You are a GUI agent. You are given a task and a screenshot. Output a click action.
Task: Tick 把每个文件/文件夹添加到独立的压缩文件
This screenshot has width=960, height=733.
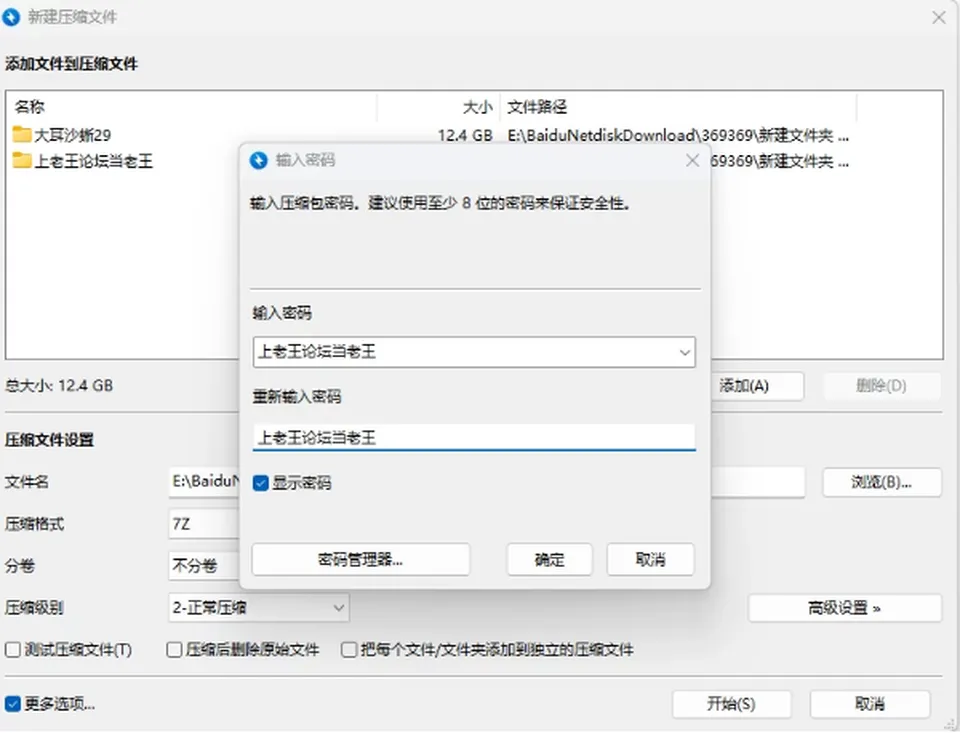point(349,649)
